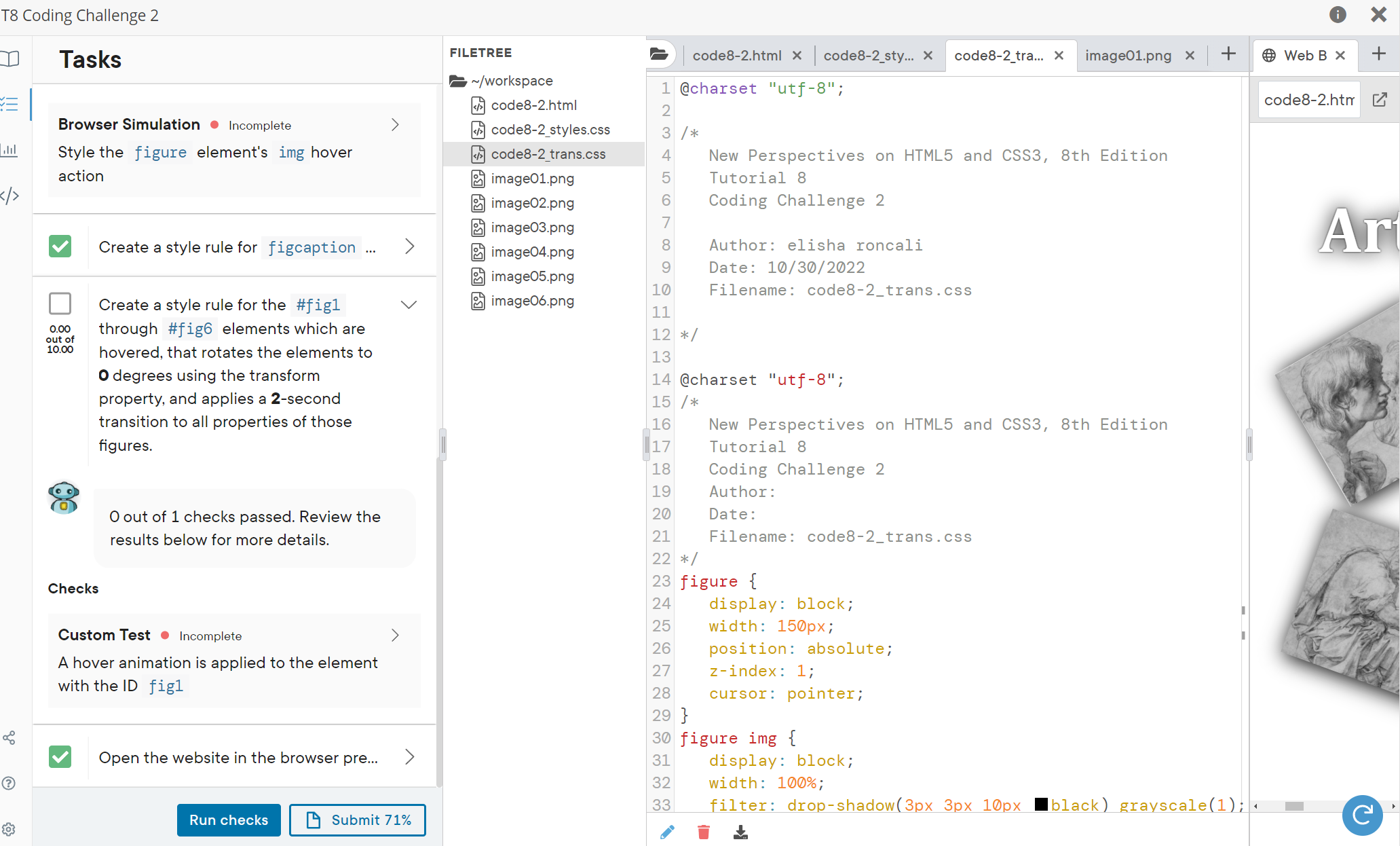Download the current file
The height and width of the screenshot is (846, 1400).
point(740,832)
